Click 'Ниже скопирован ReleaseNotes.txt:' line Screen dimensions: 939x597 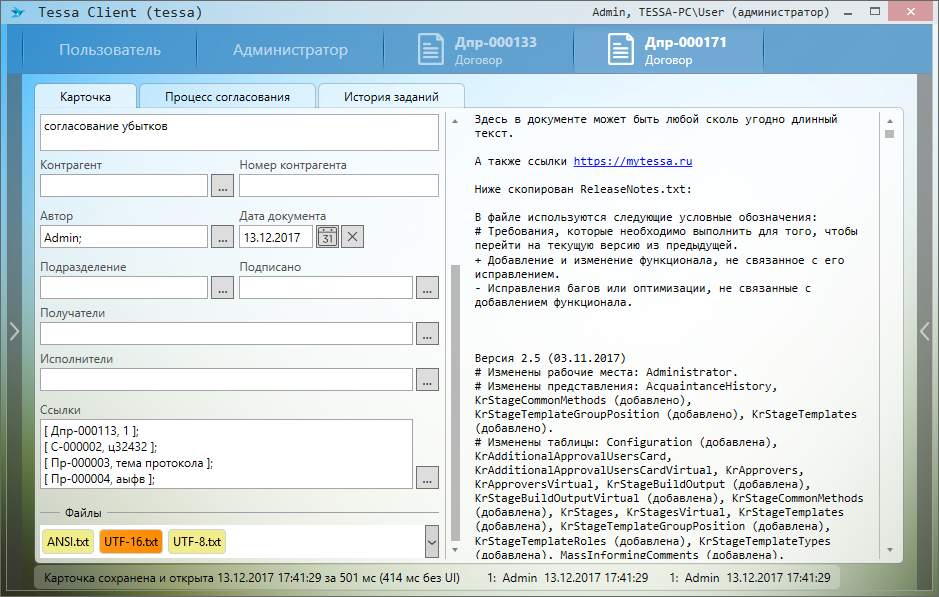583,189
